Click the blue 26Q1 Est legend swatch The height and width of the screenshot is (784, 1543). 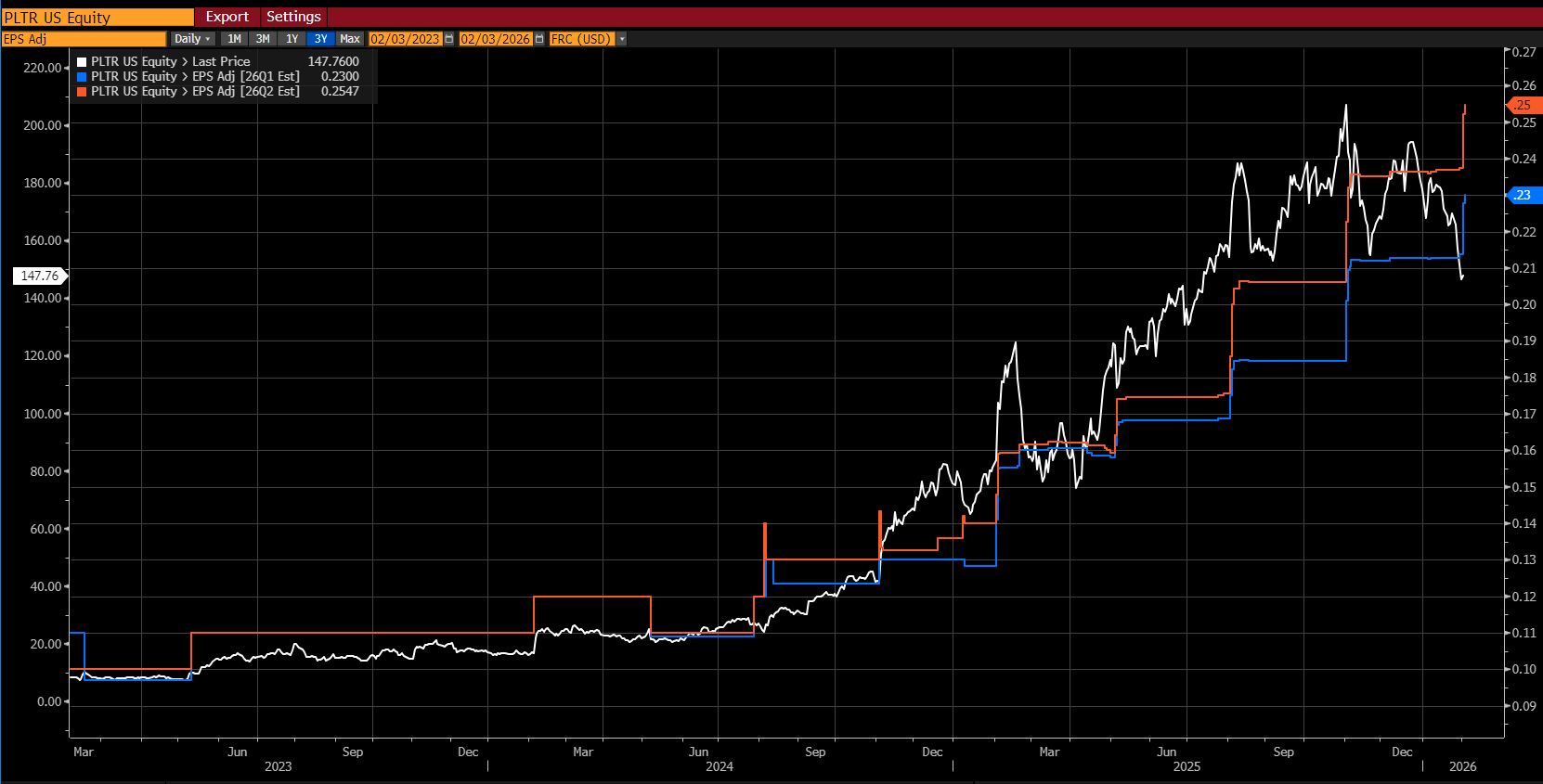(x=82, y=77)
